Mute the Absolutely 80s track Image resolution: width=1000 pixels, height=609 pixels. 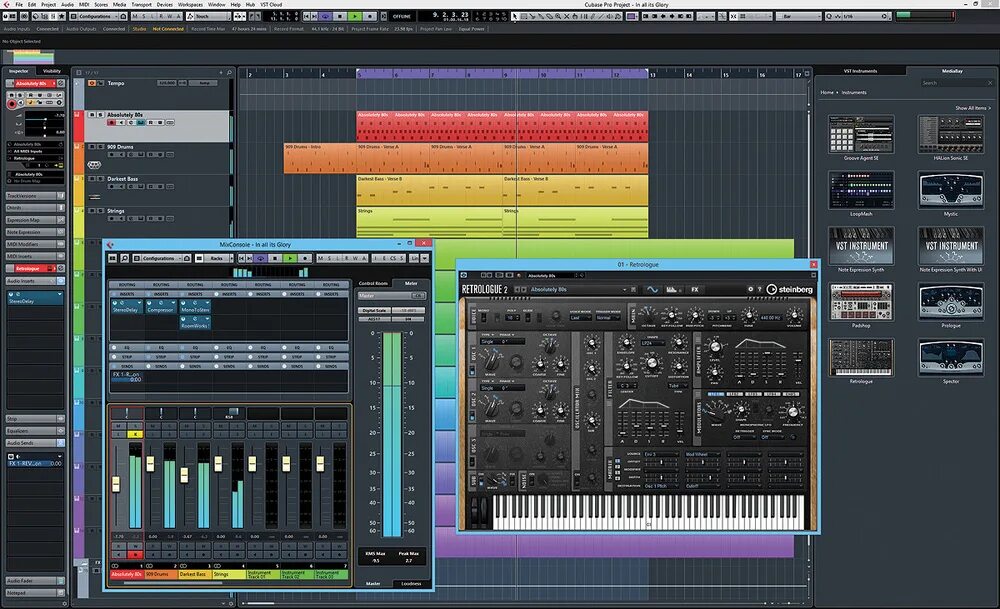pyautogui.click(x=92, y=115)
